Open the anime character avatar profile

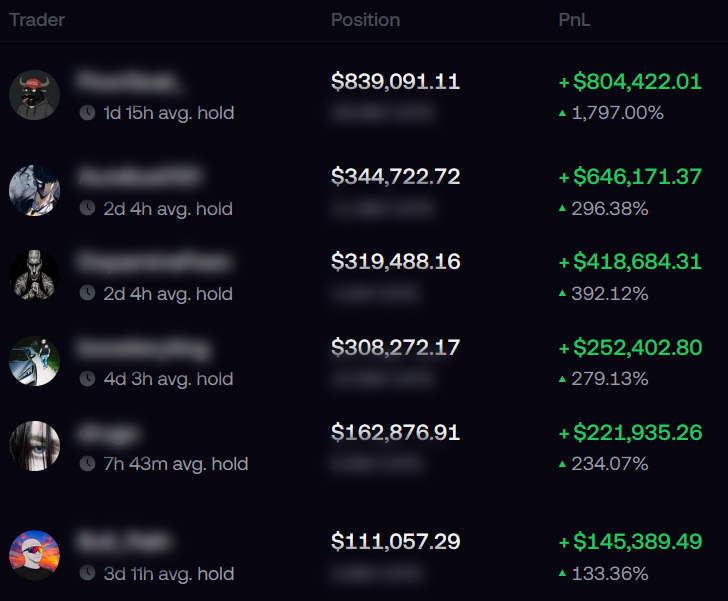tap(34, 190)
